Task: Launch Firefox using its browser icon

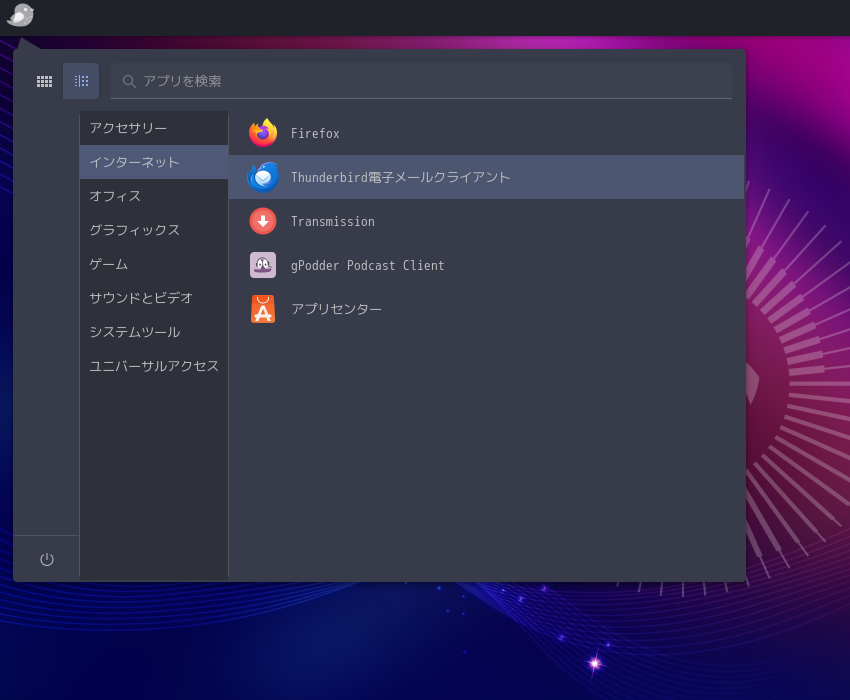Action: (263, 133)
